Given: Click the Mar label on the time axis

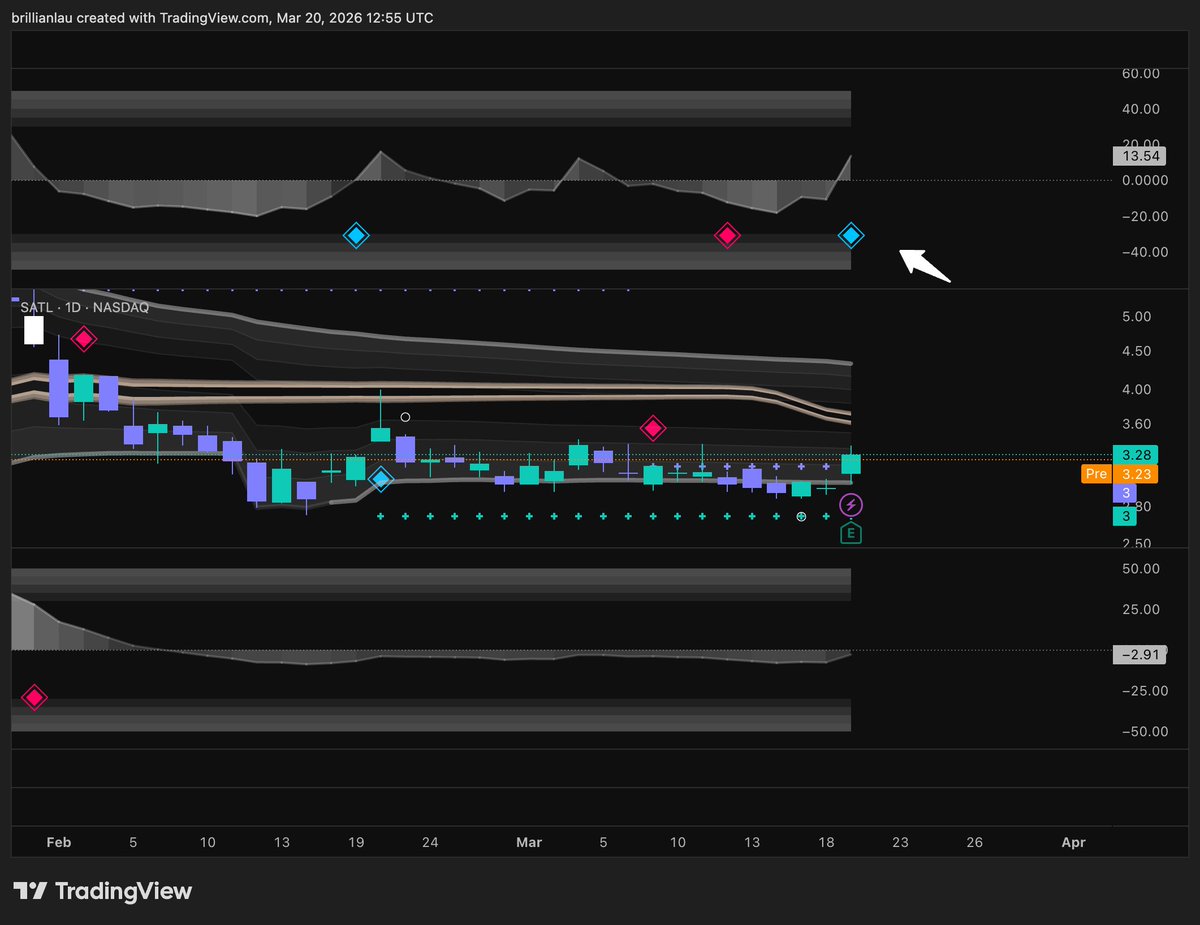Looking at the screenshot, I should 529,843.
